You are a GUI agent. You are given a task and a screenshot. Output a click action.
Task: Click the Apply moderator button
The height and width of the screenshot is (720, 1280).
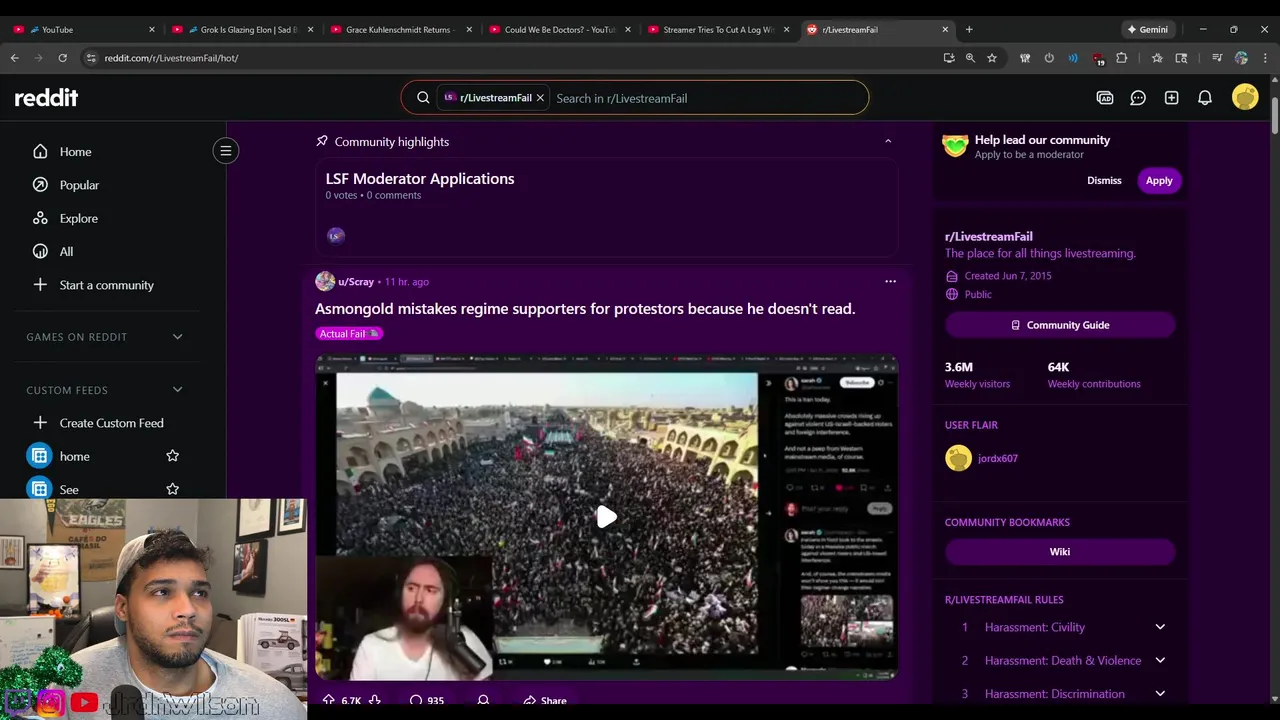pos(1159,181)
